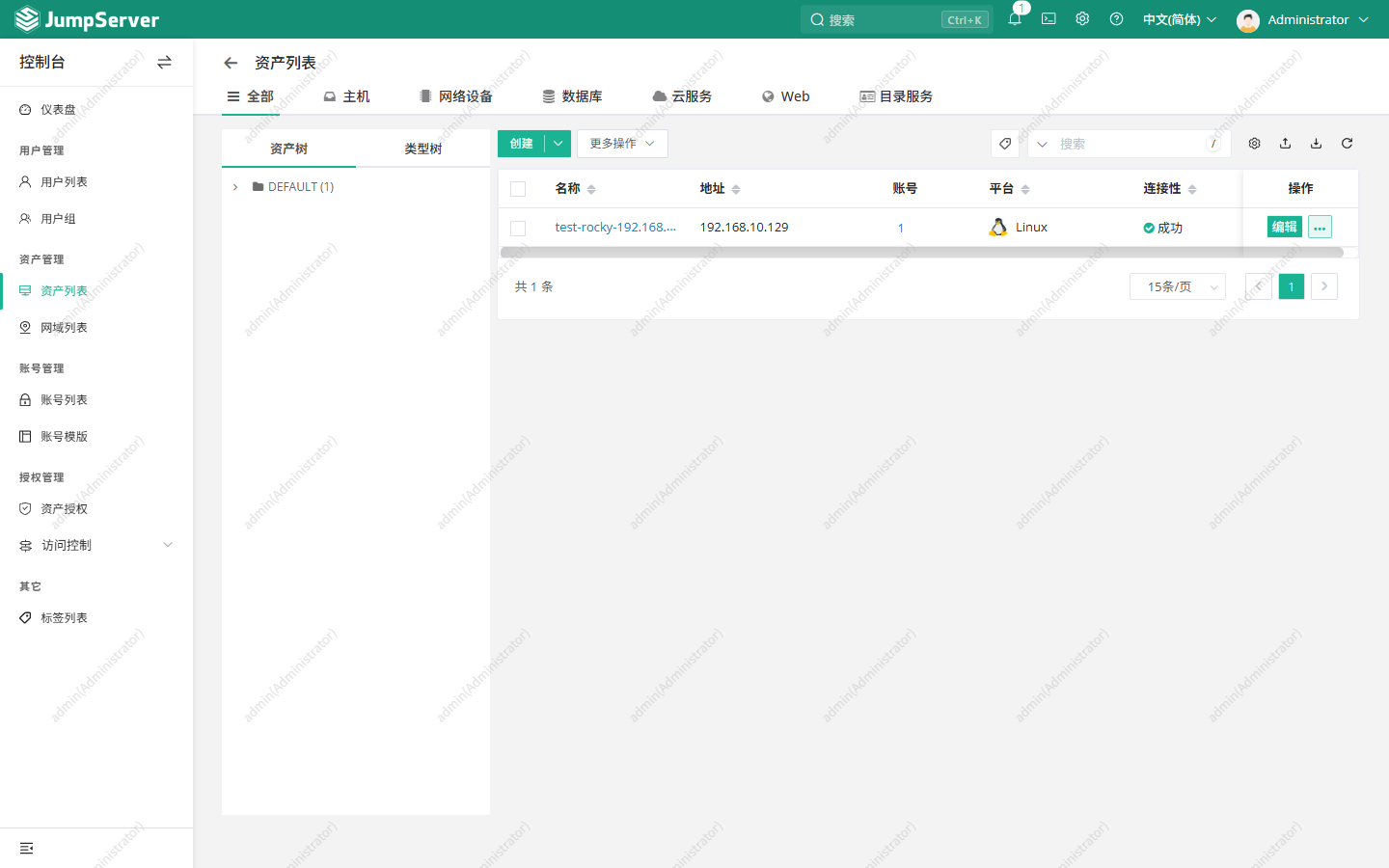Open 账号模版 in sidebar

tap(96, 436)
